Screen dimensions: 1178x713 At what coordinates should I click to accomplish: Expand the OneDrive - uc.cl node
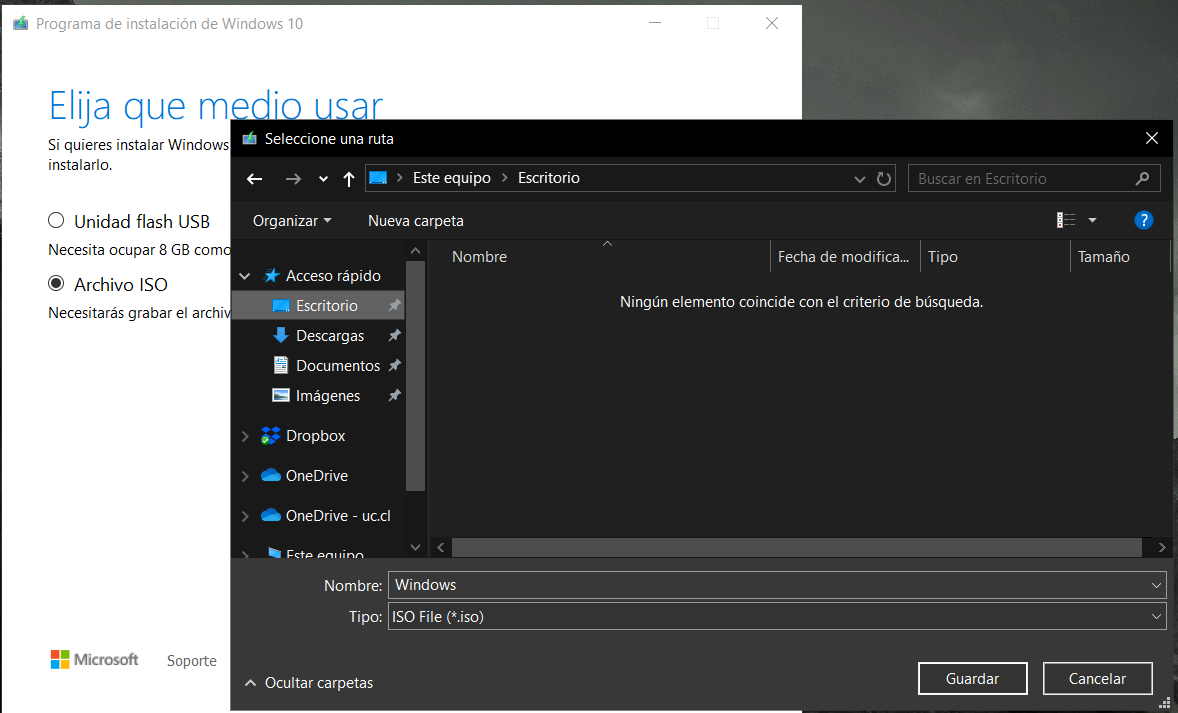[244, 516]
